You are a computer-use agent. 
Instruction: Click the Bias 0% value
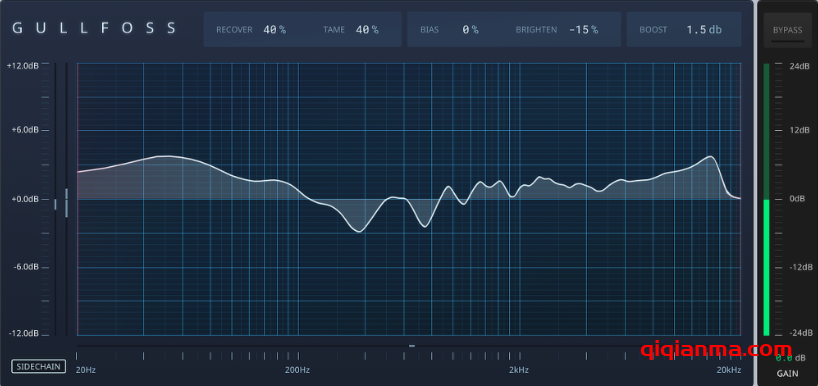point(470,30)
